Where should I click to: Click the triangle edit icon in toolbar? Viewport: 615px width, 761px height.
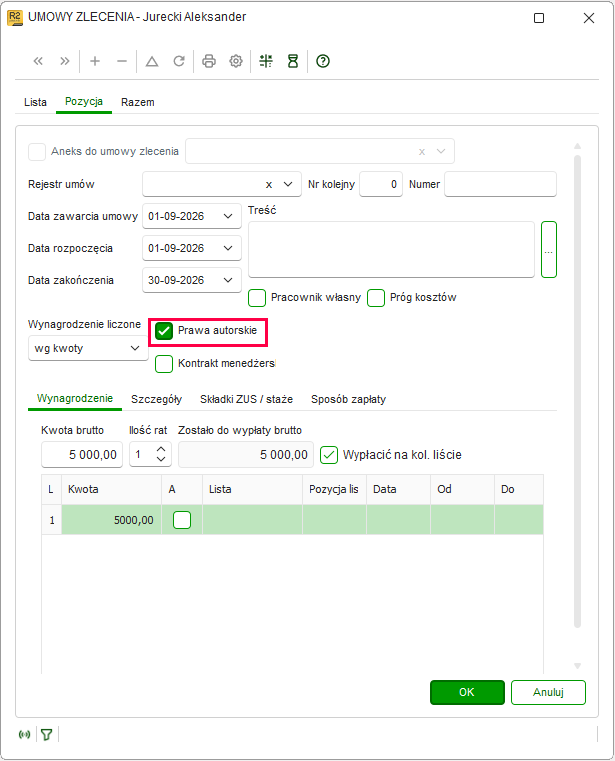point(152,61)
